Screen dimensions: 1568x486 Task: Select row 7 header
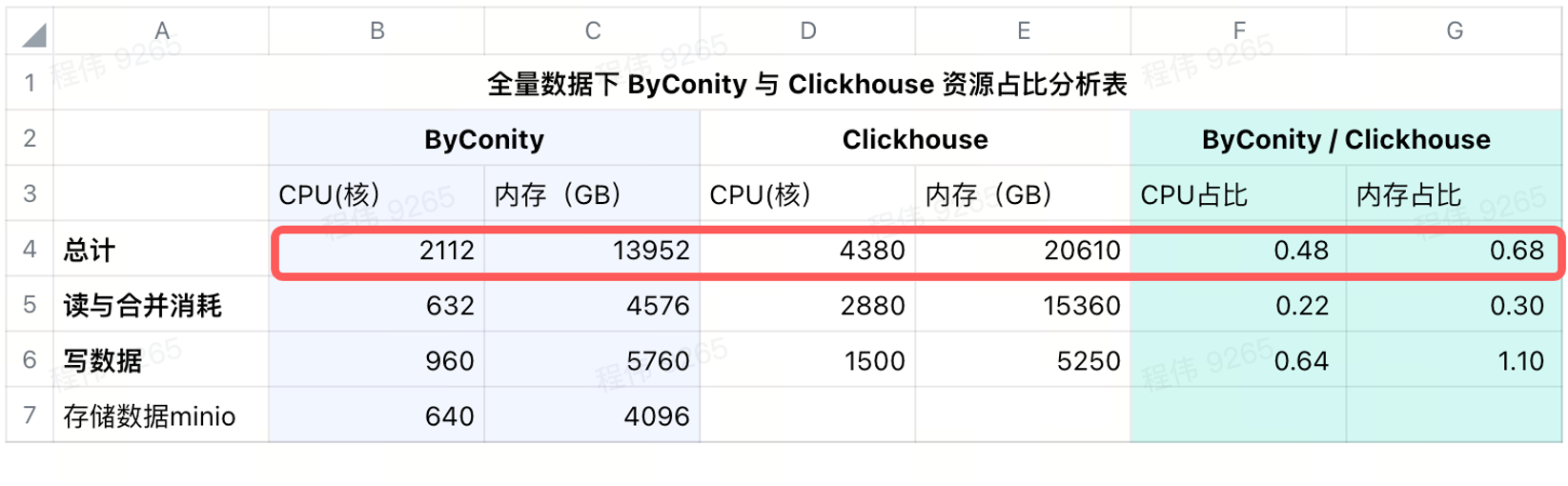tap(30, 415)
